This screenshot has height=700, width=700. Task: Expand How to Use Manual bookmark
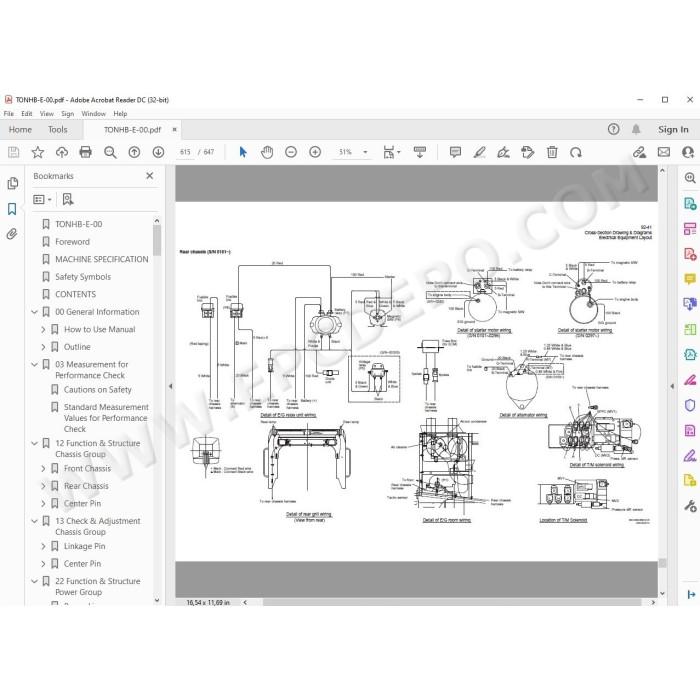tap(43, 329)
